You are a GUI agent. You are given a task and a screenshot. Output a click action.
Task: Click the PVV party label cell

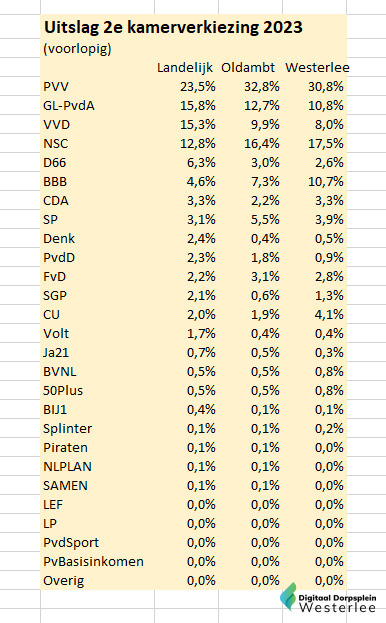[x=56, y=87]
